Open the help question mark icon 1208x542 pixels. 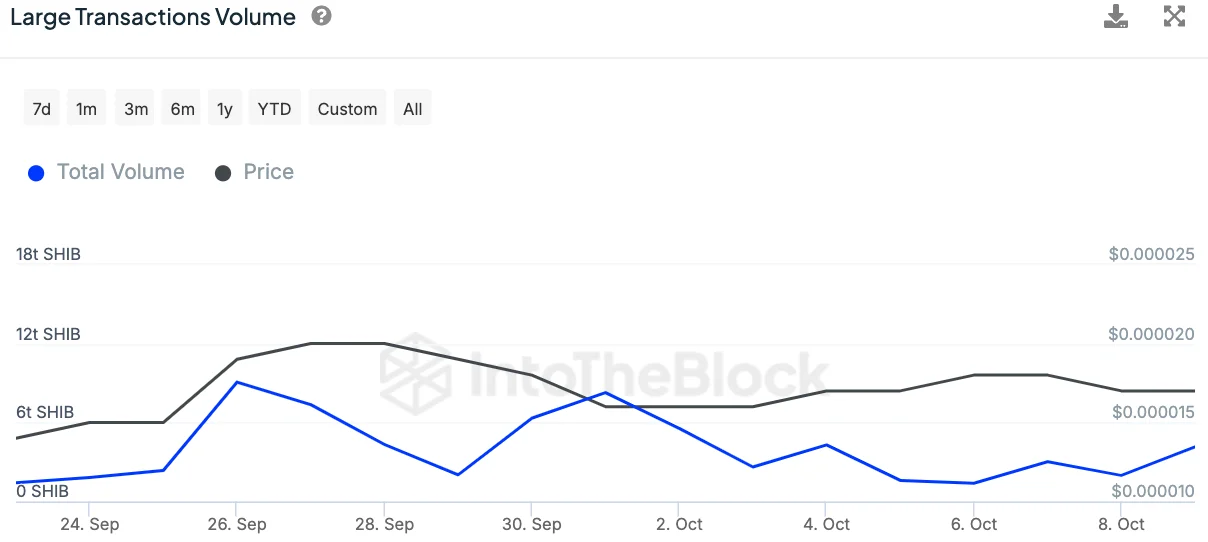(321, 17)
